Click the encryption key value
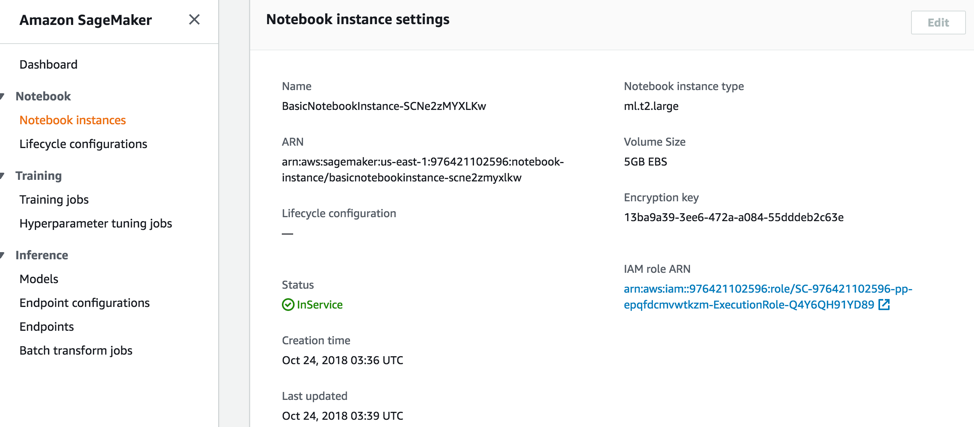The height and width of the screenshot is (427, 974). coord(733,217)
